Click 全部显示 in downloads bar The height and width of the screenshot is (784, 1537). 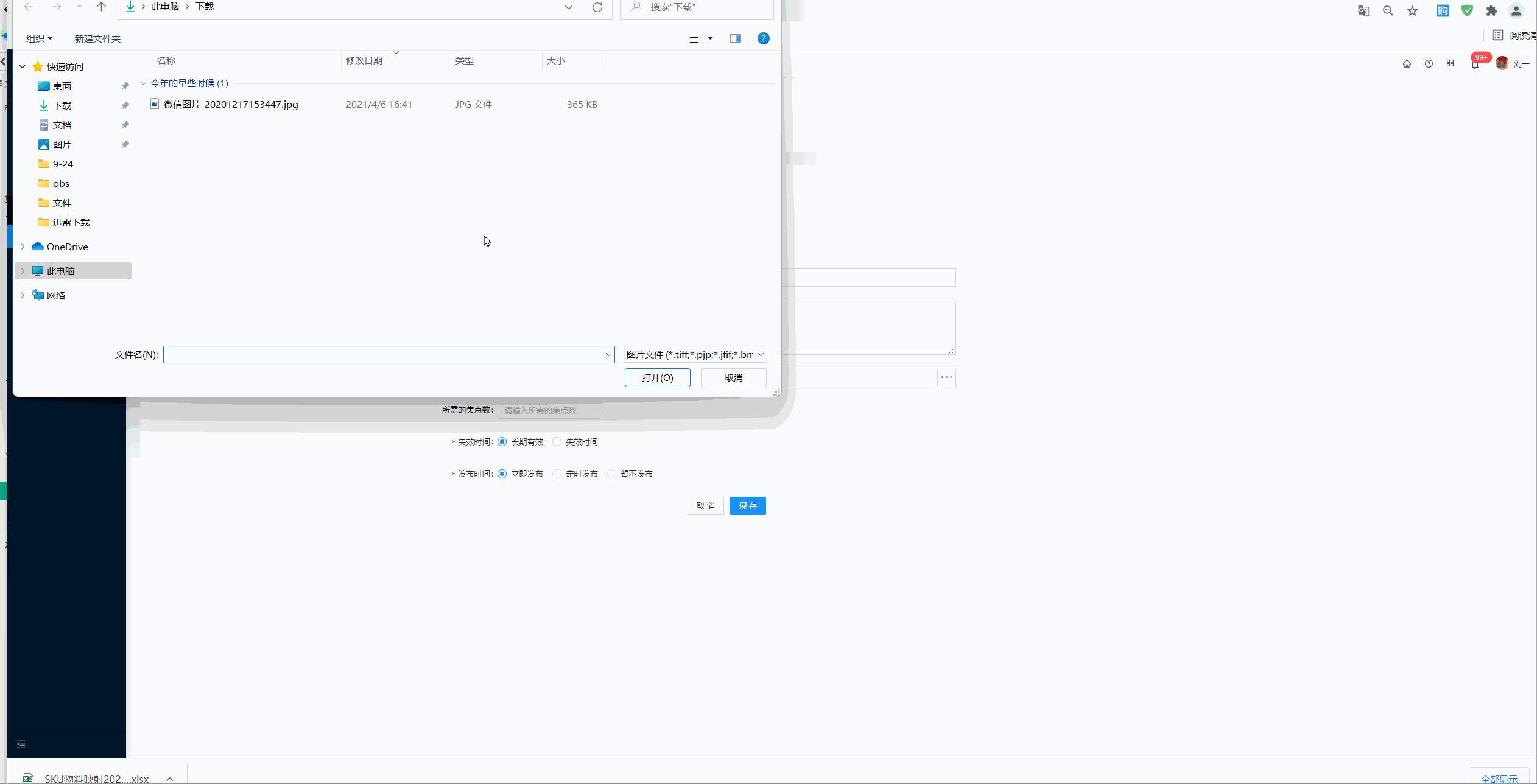pyautogui.click(x=1499, y=779)
